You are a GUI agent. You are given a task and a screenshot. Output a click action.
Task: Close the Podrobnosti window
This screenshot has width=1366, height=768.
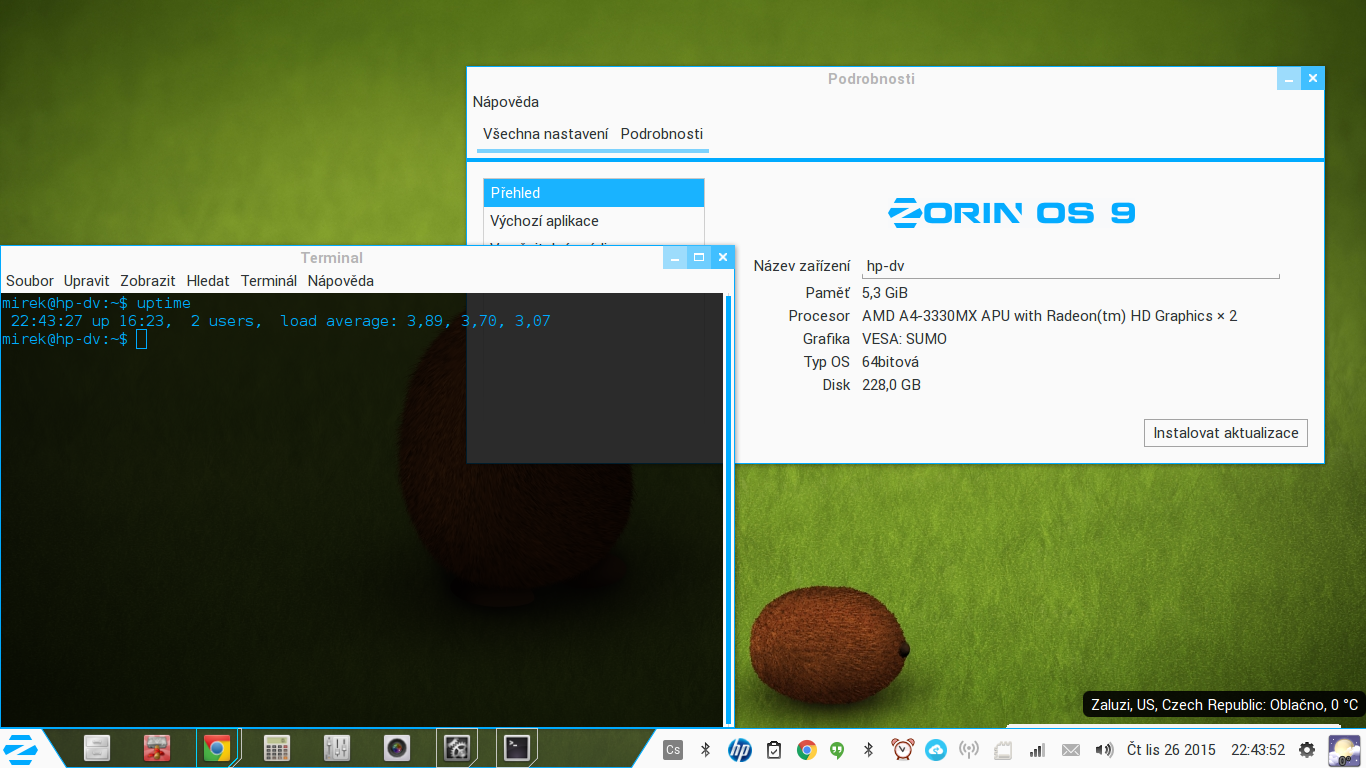point(1313,79)
